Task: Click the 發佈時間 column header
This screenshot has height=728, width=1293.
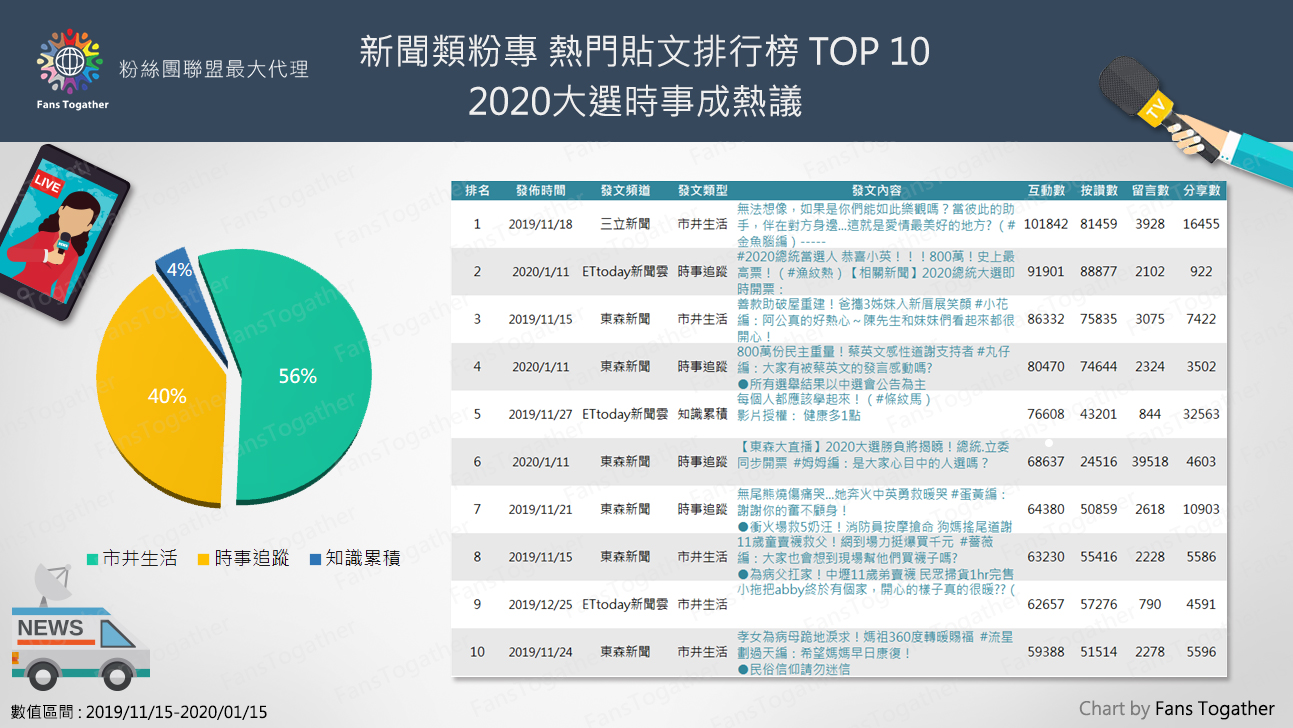Action: tap(540, 190)
